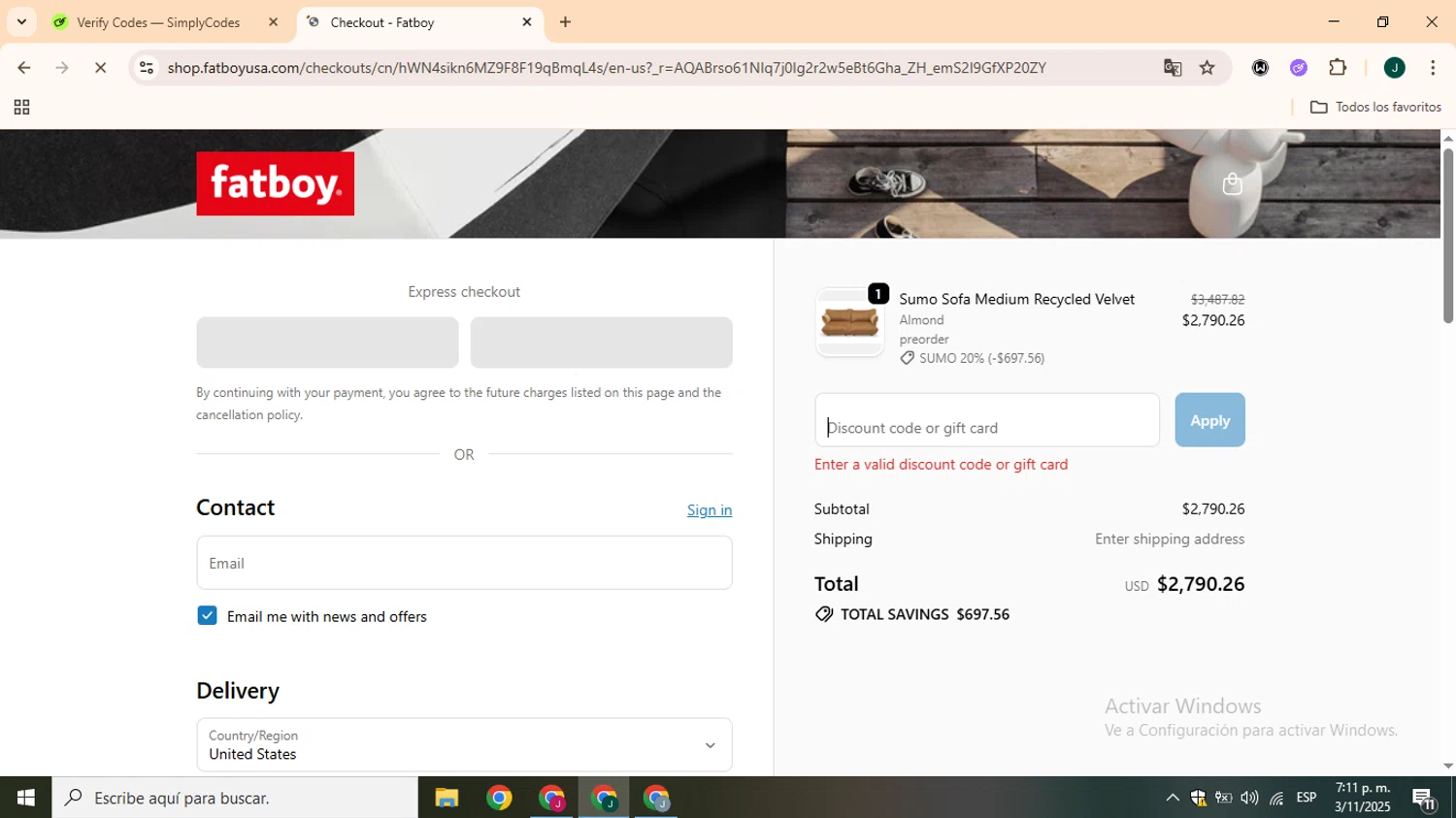1456x818 pixels.
Task: Open File Explorer from taskbar
Action: (447, 798)
